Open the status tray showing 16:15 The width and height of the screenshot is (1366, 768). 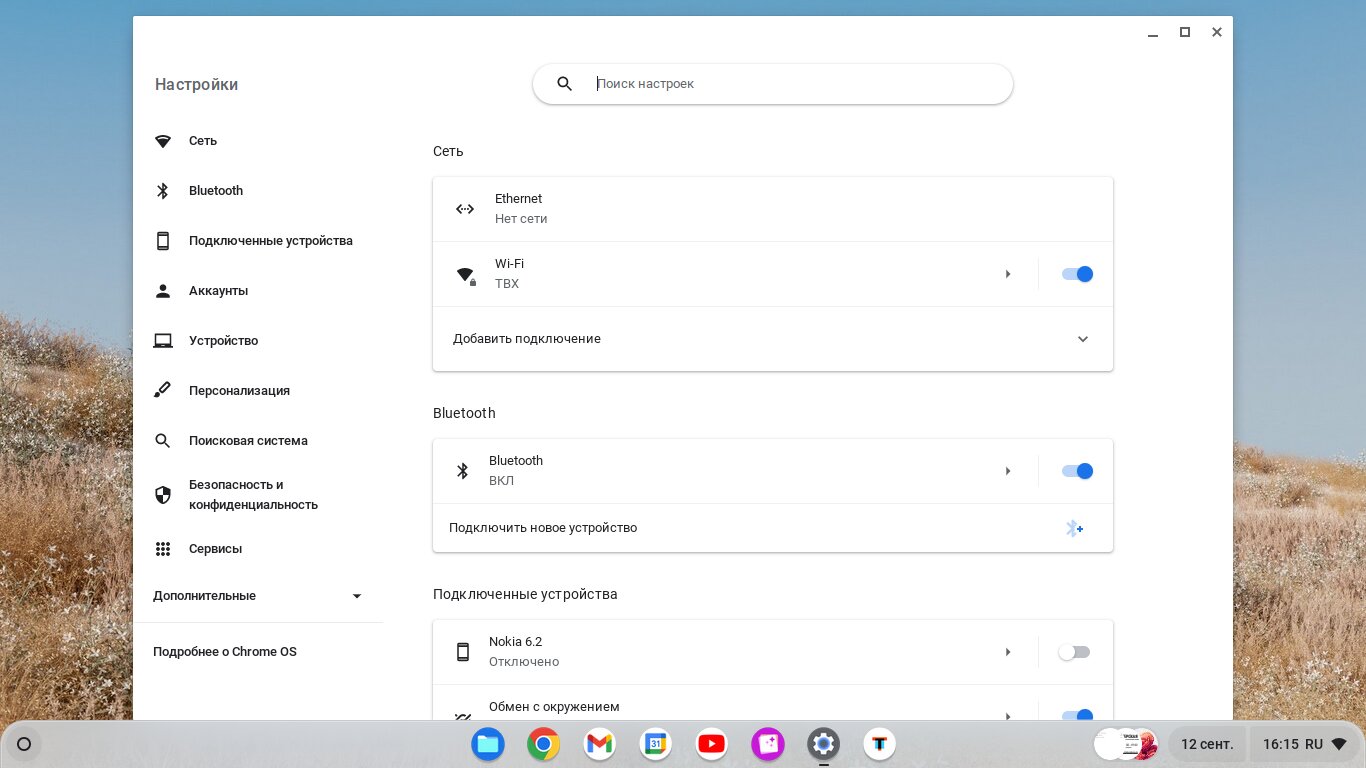coord(1304,744)
